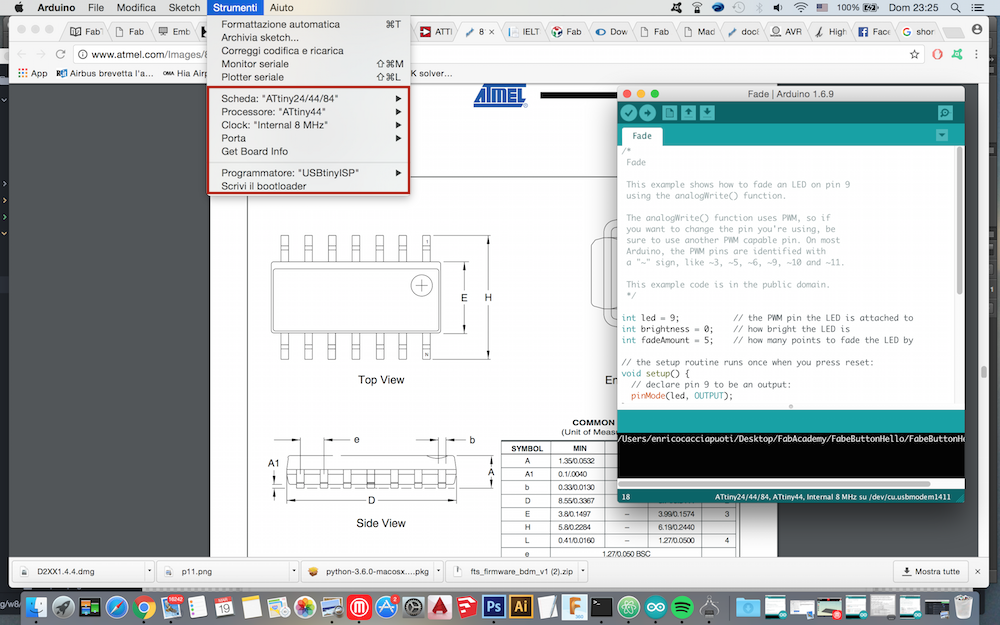1000x625 pixels.
Task: Expand the Porta submenu
Action: pos(309,138)
